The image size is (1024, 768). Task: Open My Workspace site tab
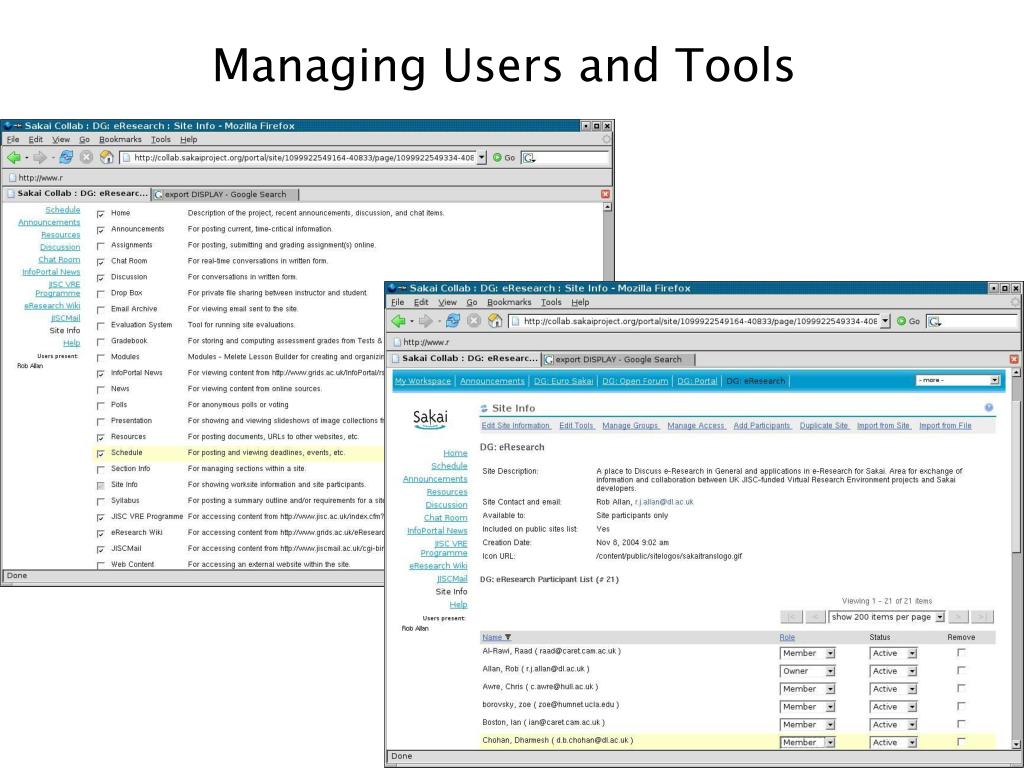tap(423, 381)
